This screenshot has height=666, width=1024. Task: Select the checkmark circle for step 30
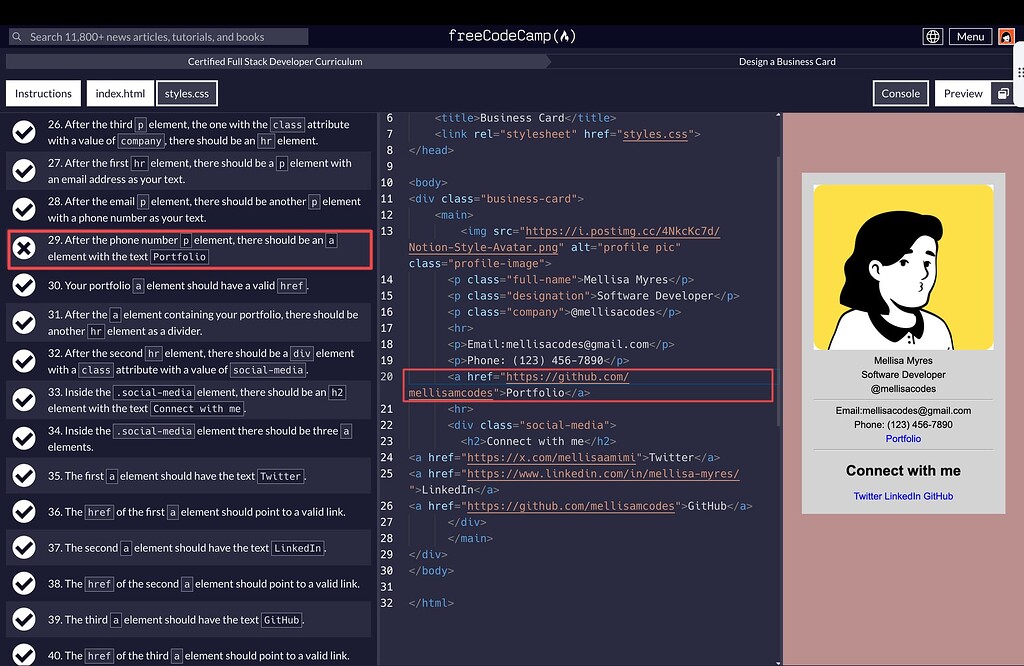coord(24,285)
